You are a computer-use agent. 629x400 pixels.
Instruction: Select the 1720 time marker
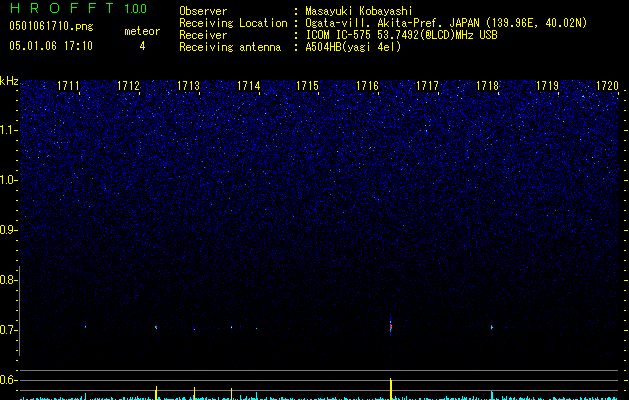pyautogui.click(x=607, y=87)
